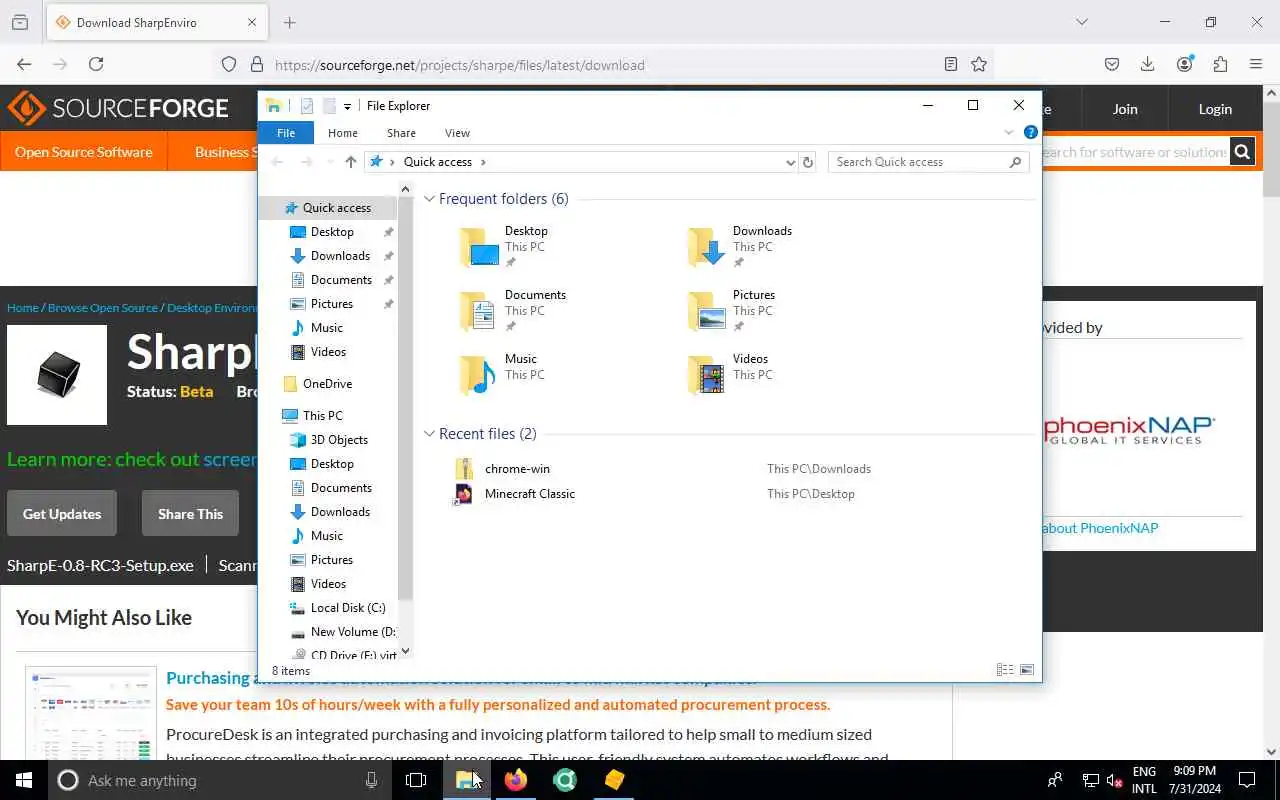Open Firefox list all tabs dropdown
This screenshot has height=800, width=1280.
point(1081,22)
